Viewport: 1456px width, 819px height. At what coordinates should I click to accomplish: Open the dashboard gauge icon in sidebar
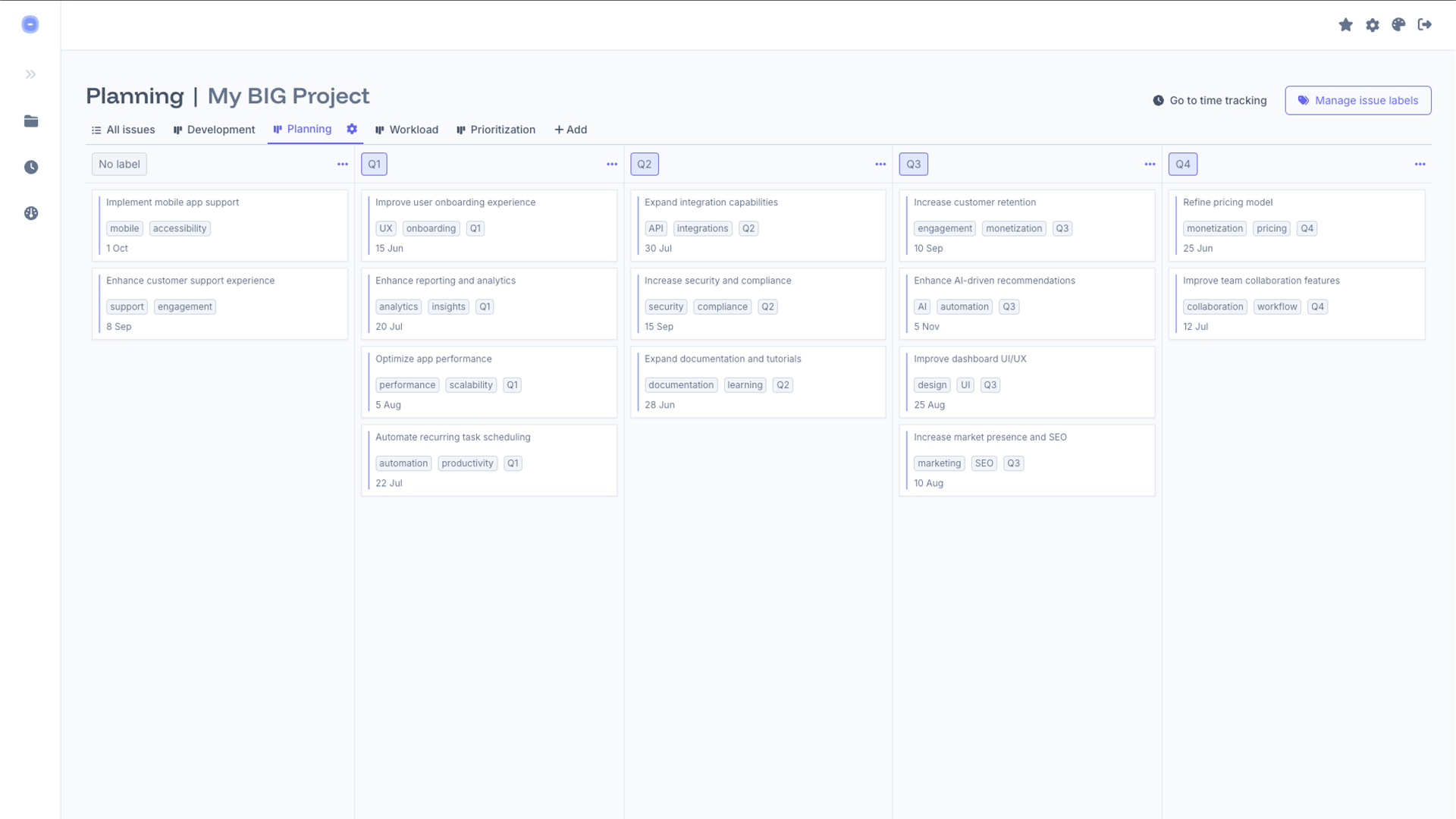pyautogui.click(x=30, y=213)
